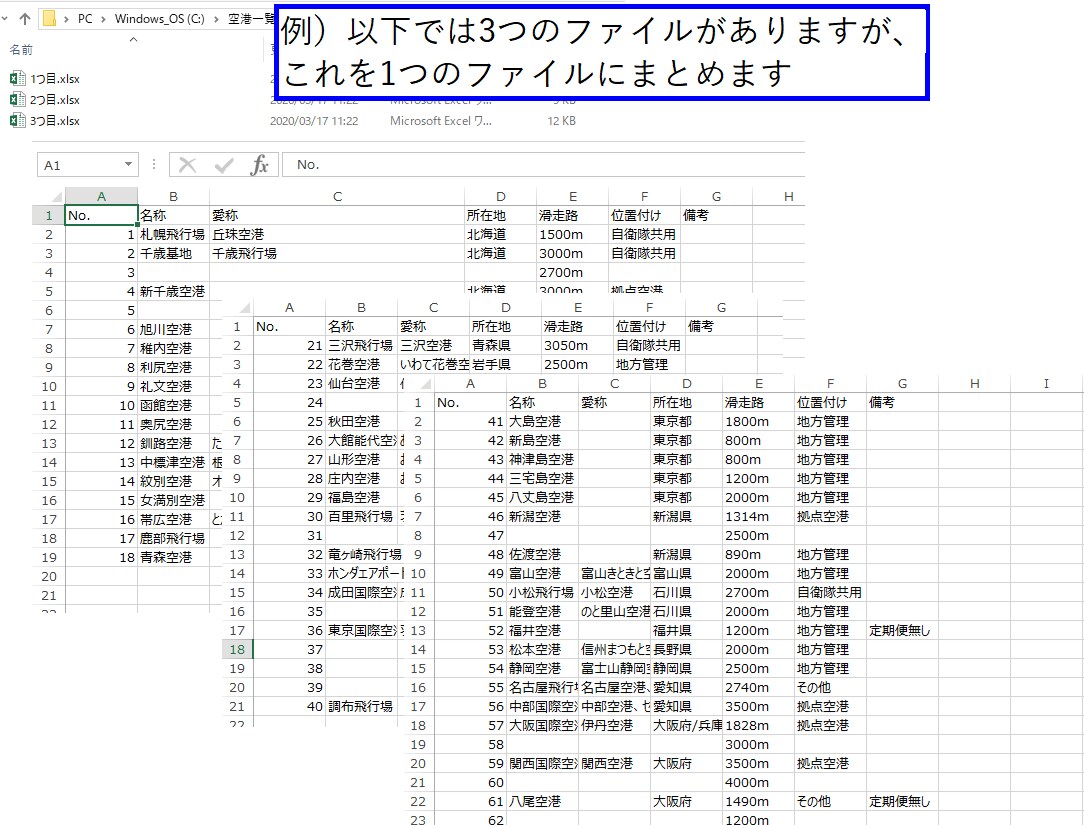Click cell 青森県 in second sheet
The image size is (1084, 825).
point(505,345)
